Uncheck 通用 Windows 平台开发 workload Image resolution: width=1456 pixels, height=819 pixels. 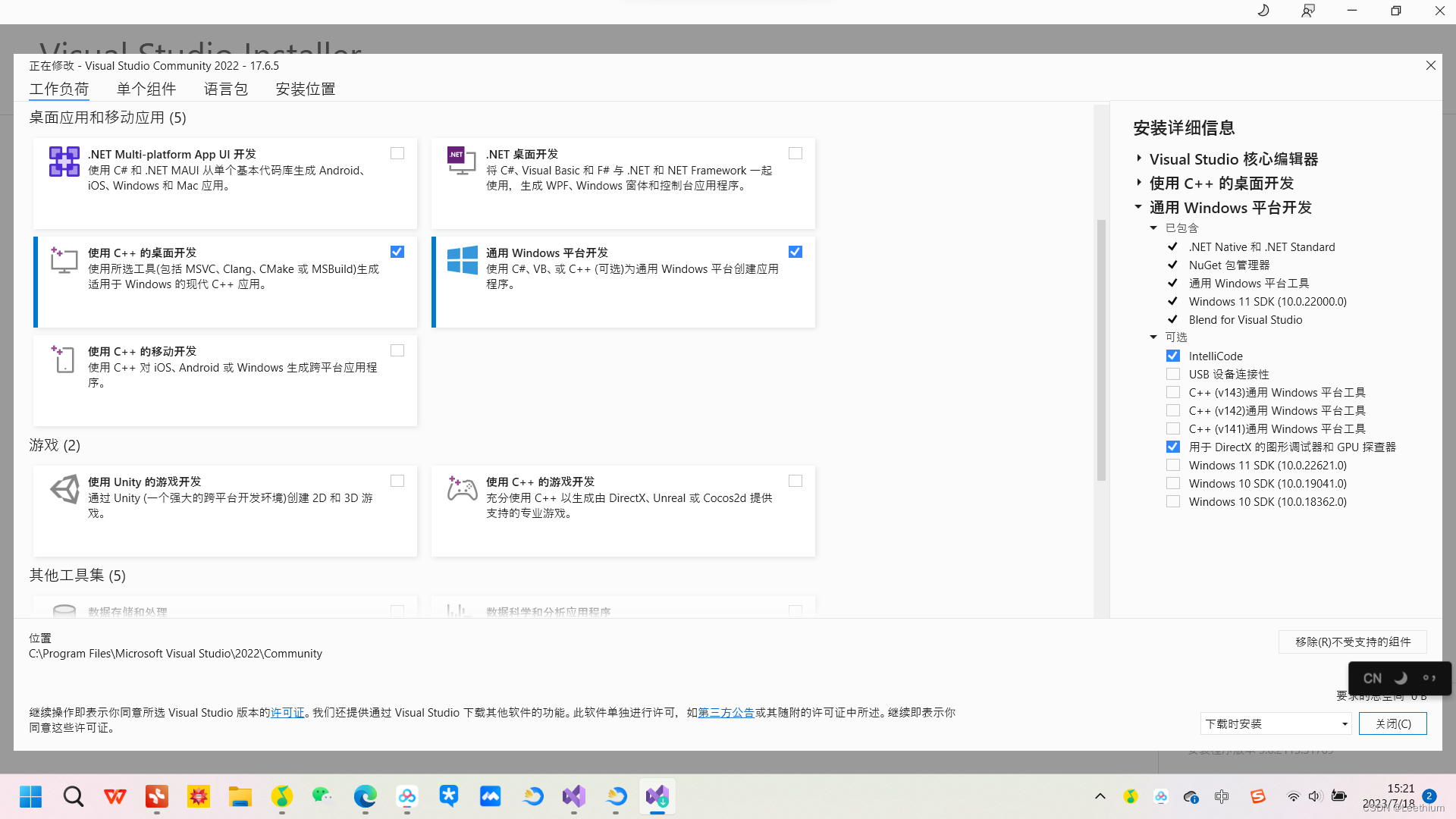click(x=795, y=252)
